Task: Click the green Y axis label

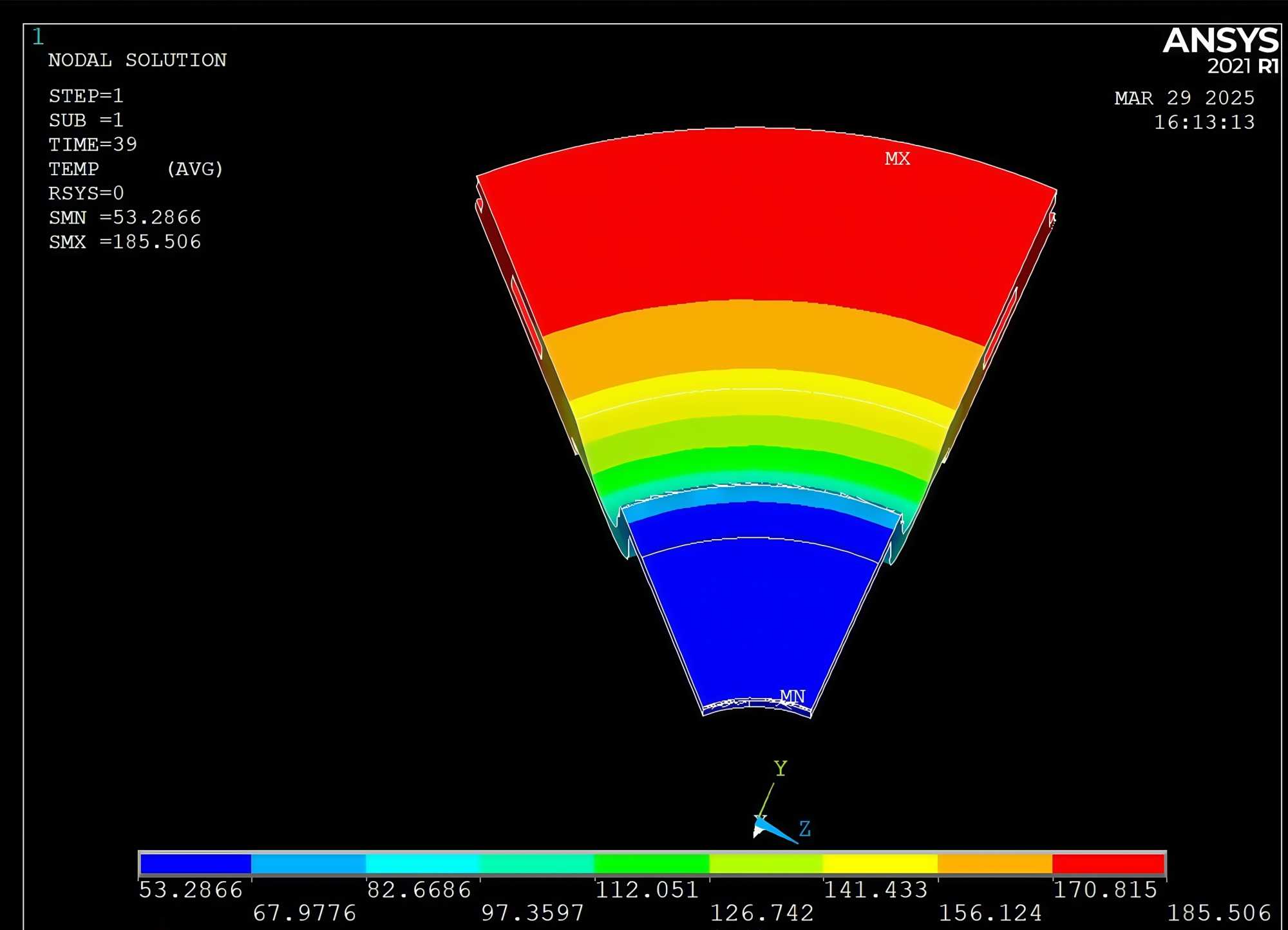Action: [781, 768]
